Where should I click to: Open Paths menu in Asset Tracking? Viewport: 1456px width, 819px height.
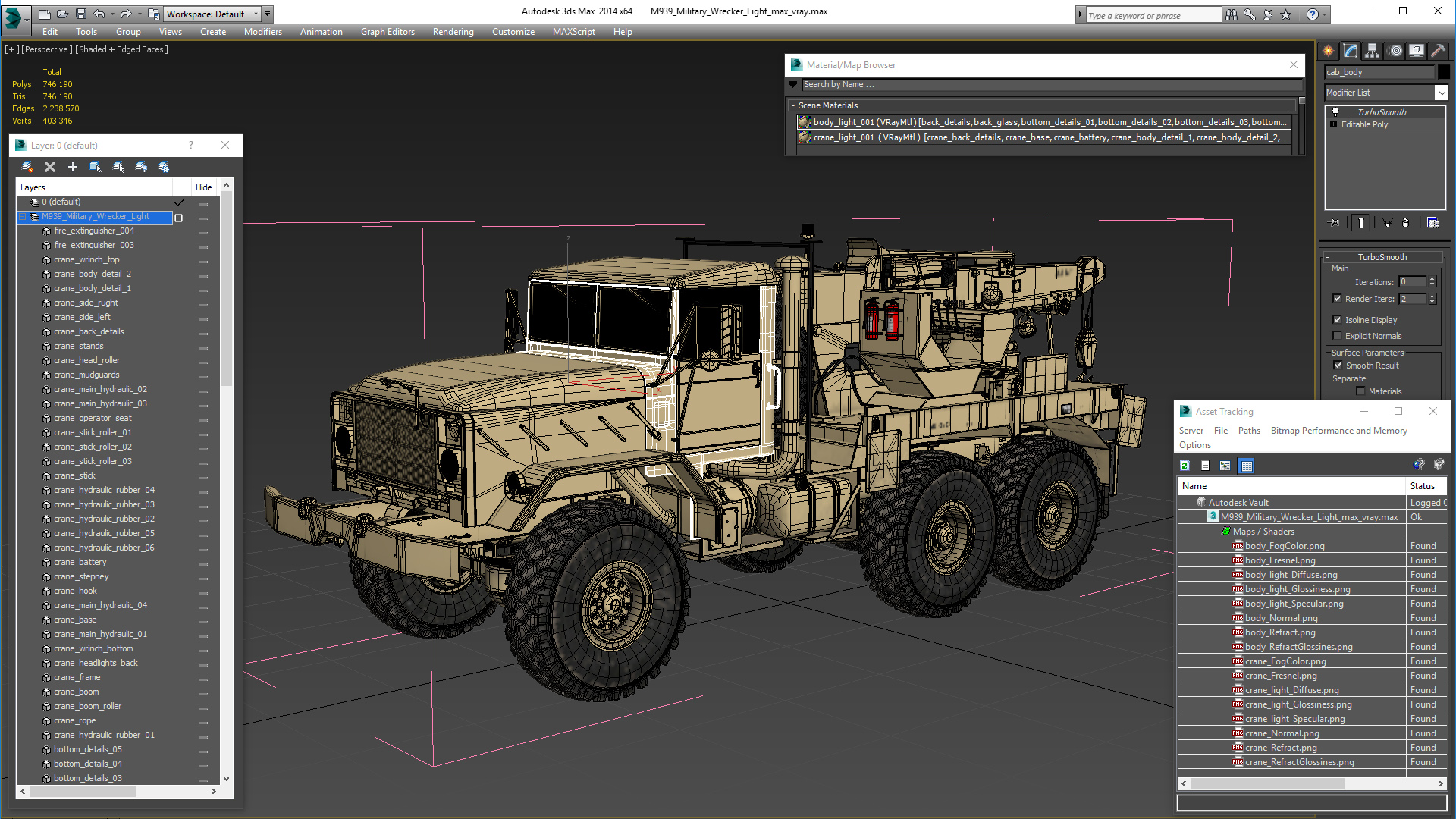point(1249,431)
